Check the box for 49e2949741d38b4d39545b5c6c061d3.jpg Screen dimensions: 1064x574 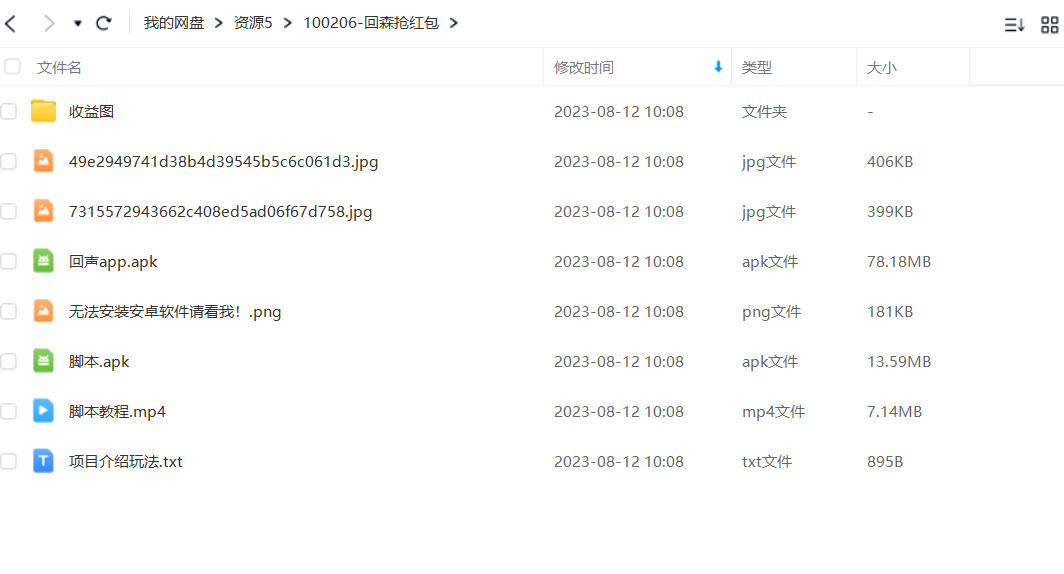8,161
